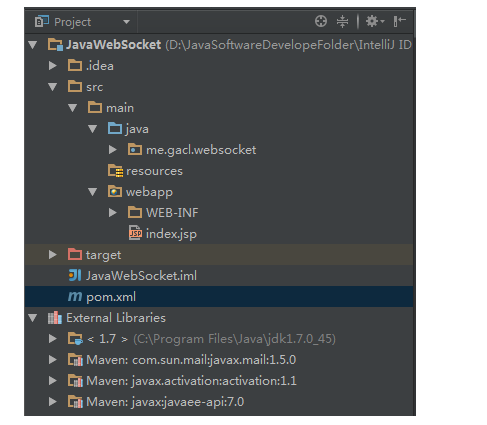The image size is (487, 425).
Task: Select the < 1.7 > JDK label
Action: point(107,339)
